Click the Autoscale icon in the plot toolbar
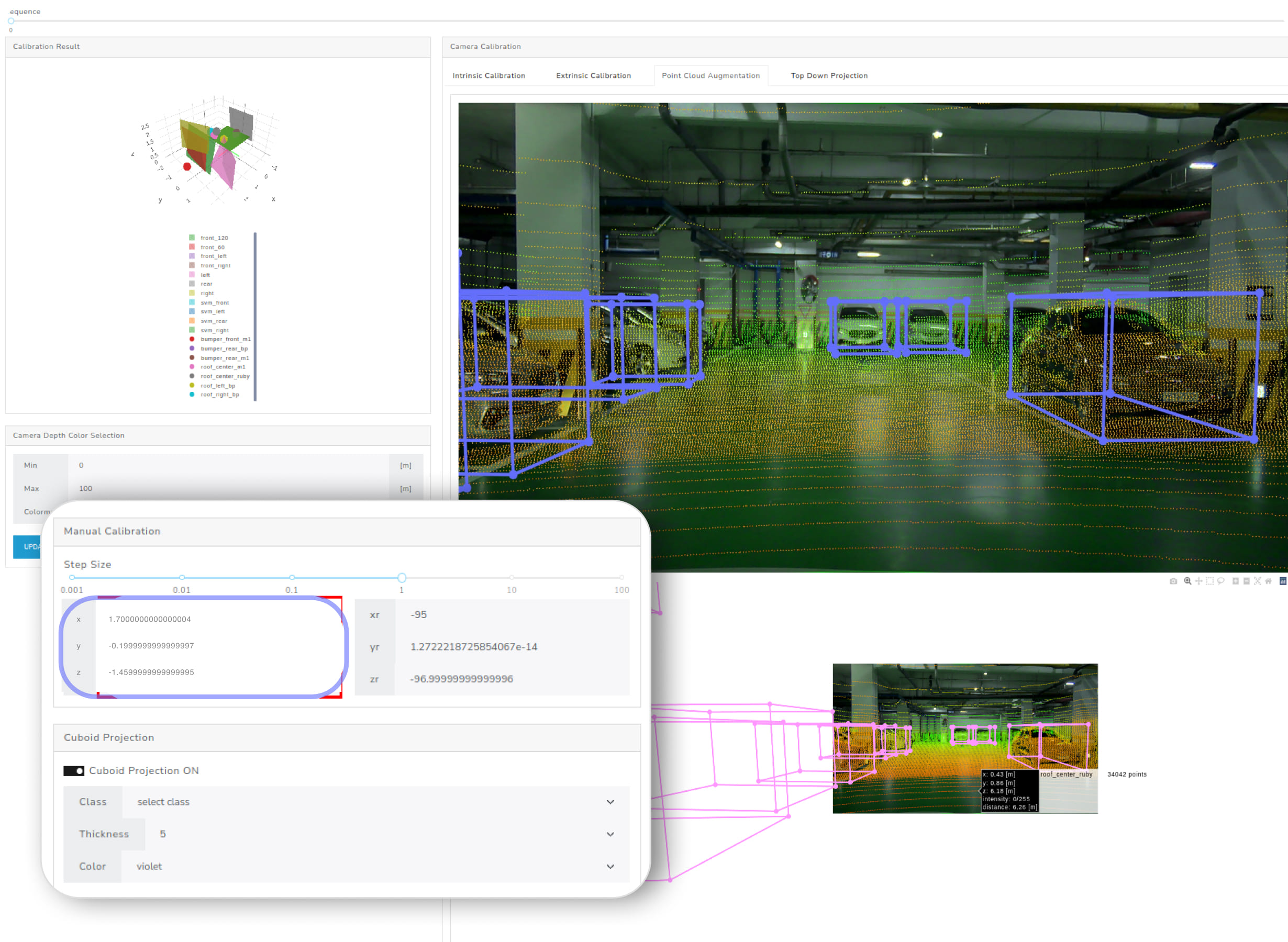 tap(1257, 581)
